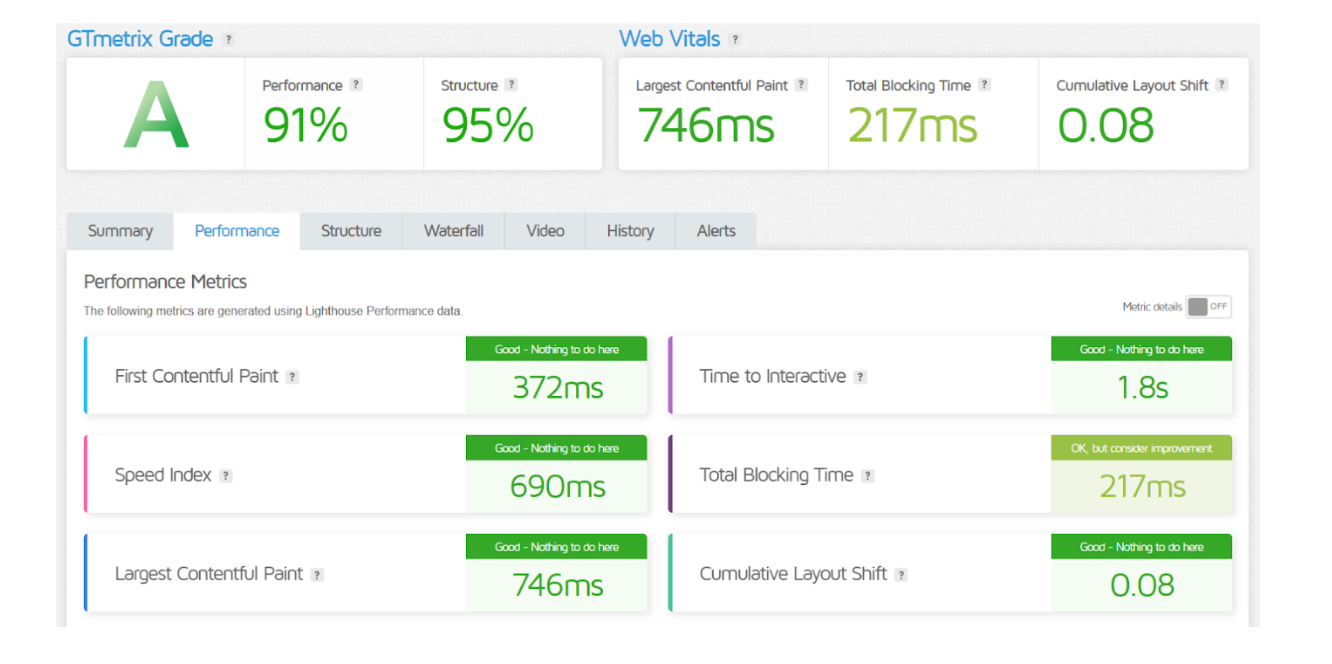Image resolution: width=1332 pixels, height=664 pixels.
Task: Click help icon next to GTmetrix Grade
Action: [x=228, y=40]
